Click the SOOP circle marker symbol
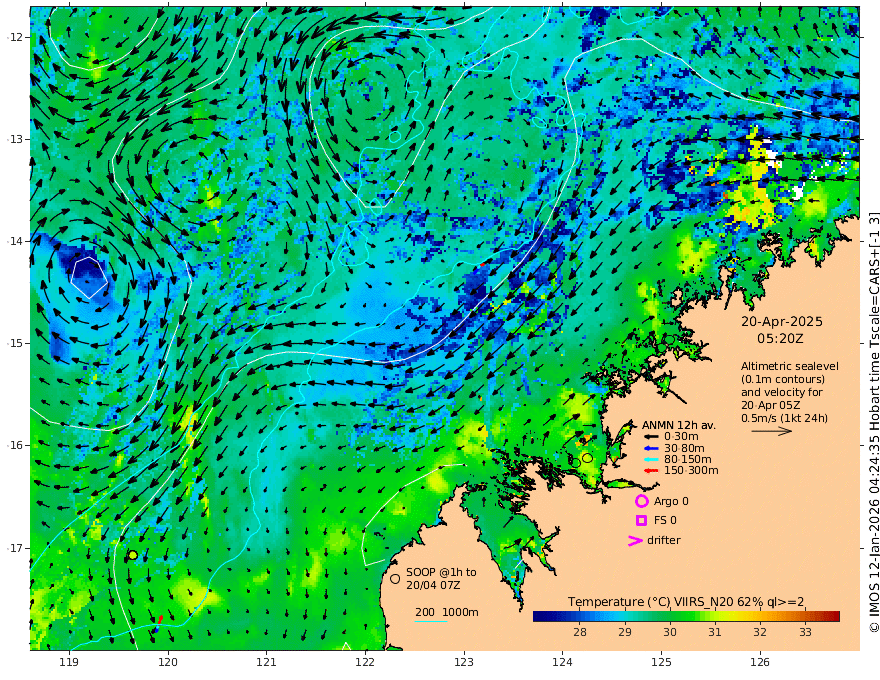The height and width of the screenshot is (680, 880). click(x=395, y=578)
